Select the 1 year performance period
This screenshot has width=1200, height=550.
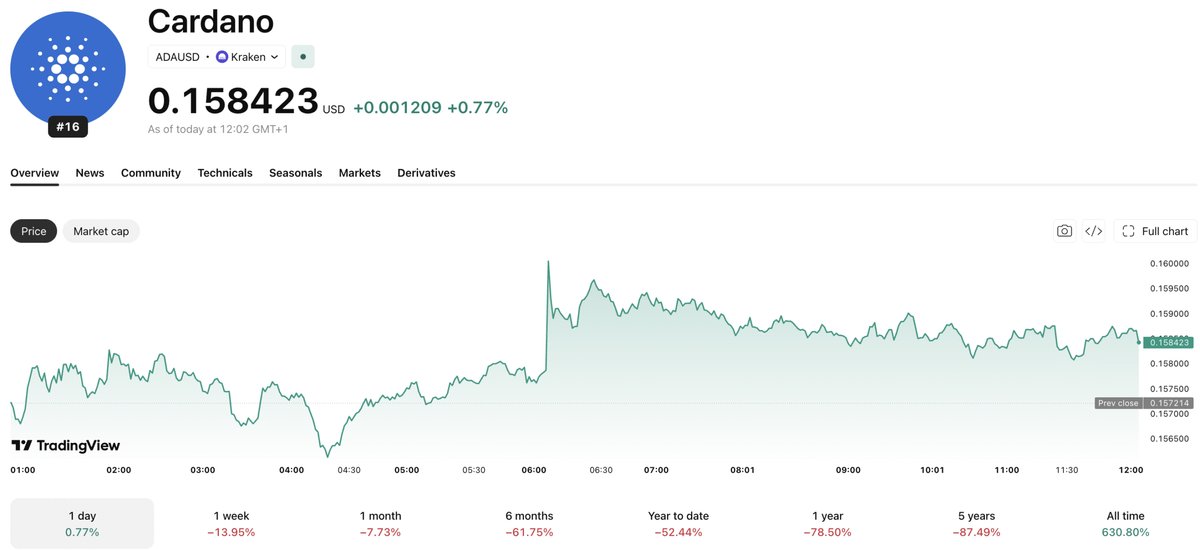[827, 523]
